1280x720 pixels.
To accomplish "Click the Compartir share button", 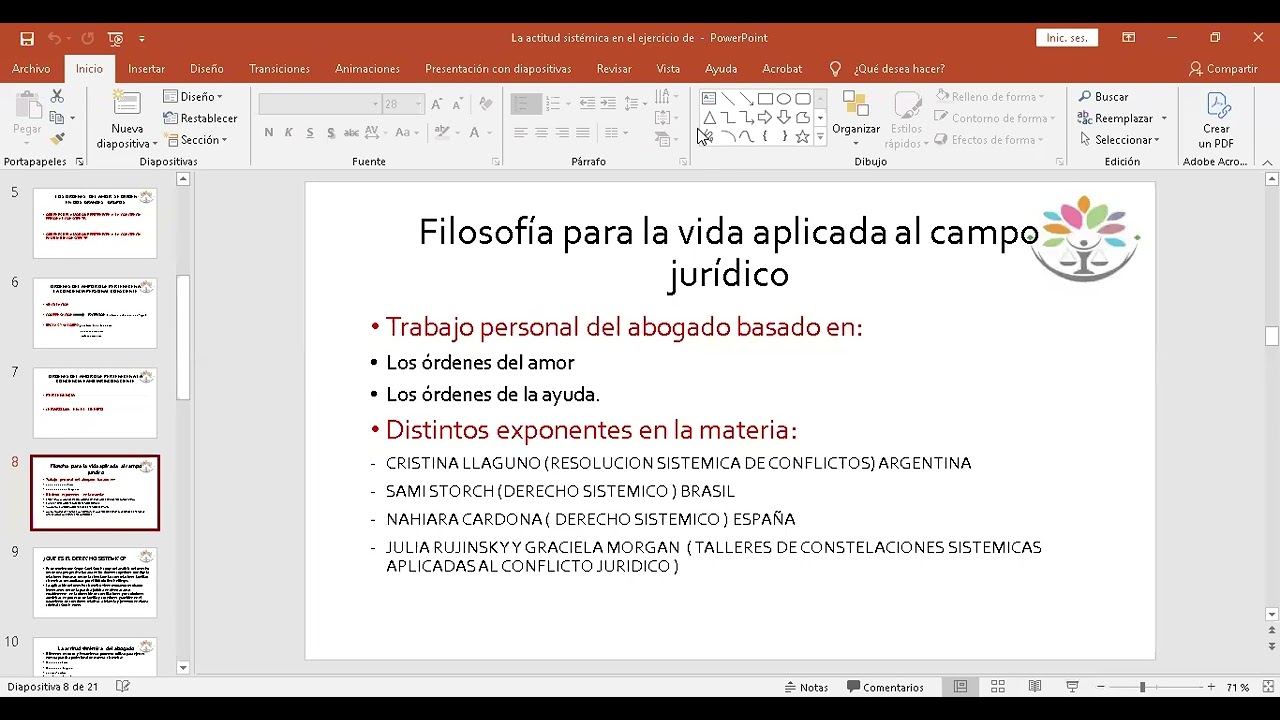I will tap(1223, 69).
